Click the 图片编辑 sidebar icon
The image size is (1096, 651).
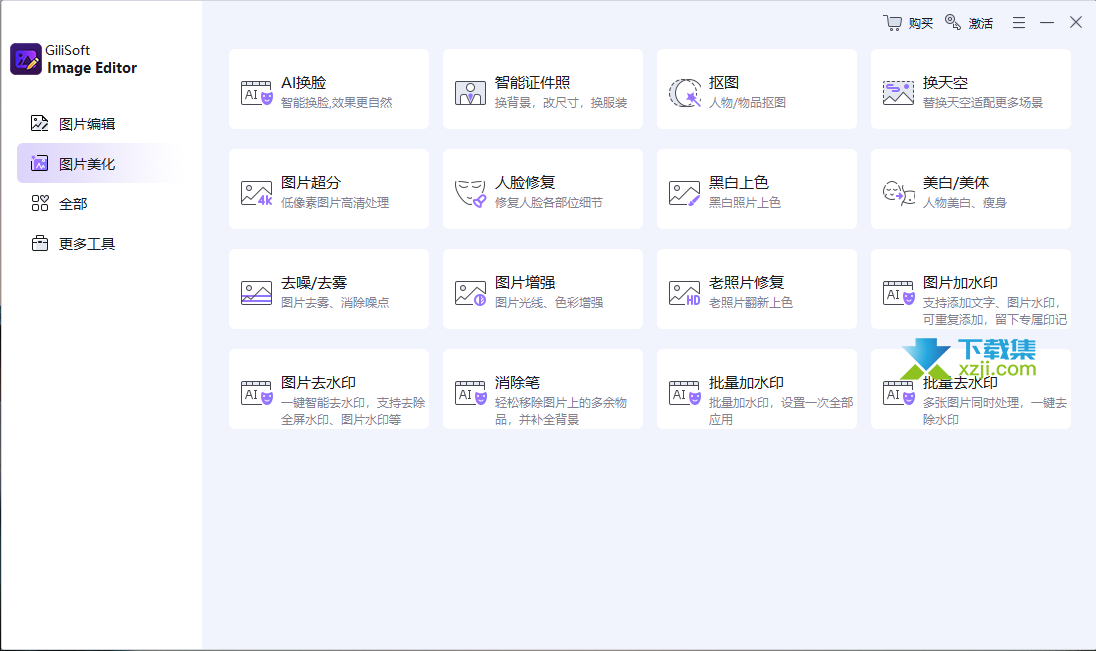(x=40, y=124)
